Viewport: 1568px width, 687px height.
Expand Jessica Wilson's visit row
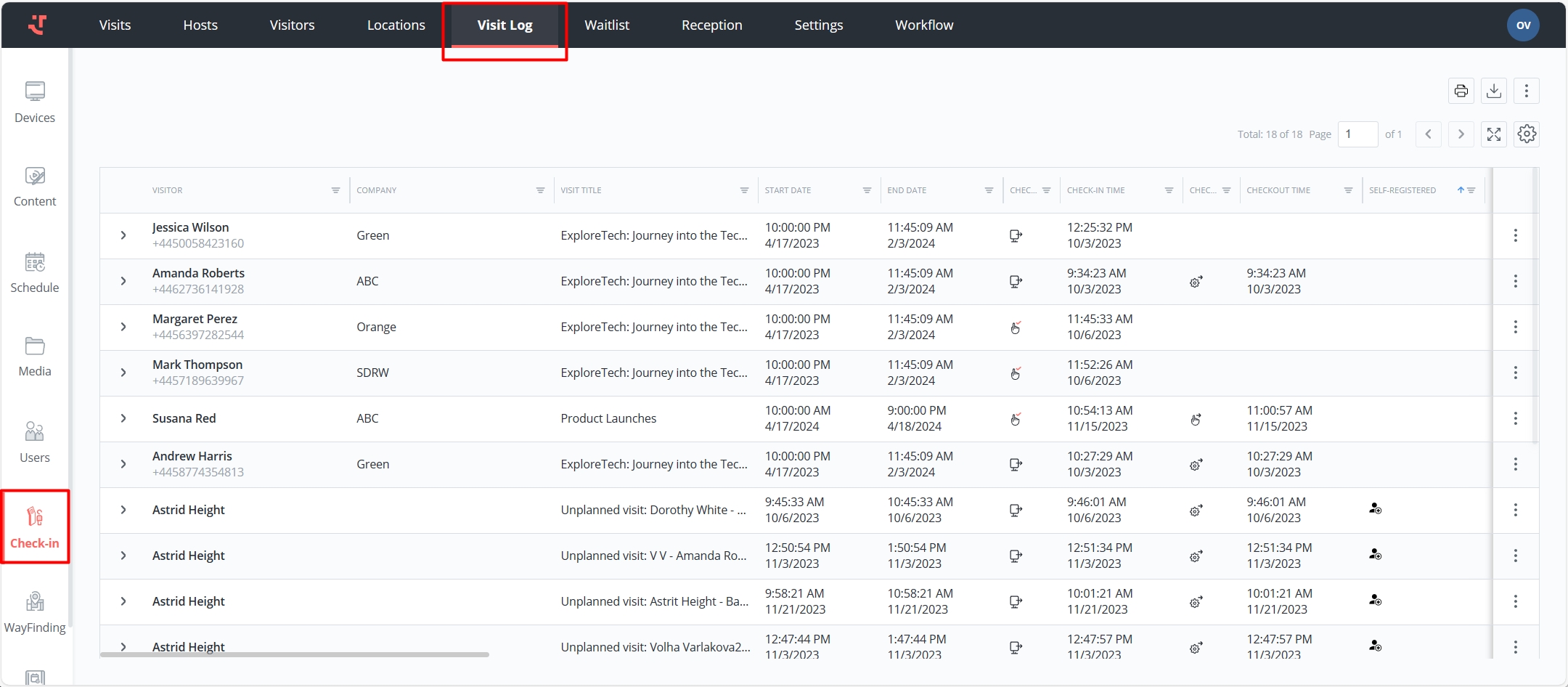pyautogui.click(x=123, y=235)
